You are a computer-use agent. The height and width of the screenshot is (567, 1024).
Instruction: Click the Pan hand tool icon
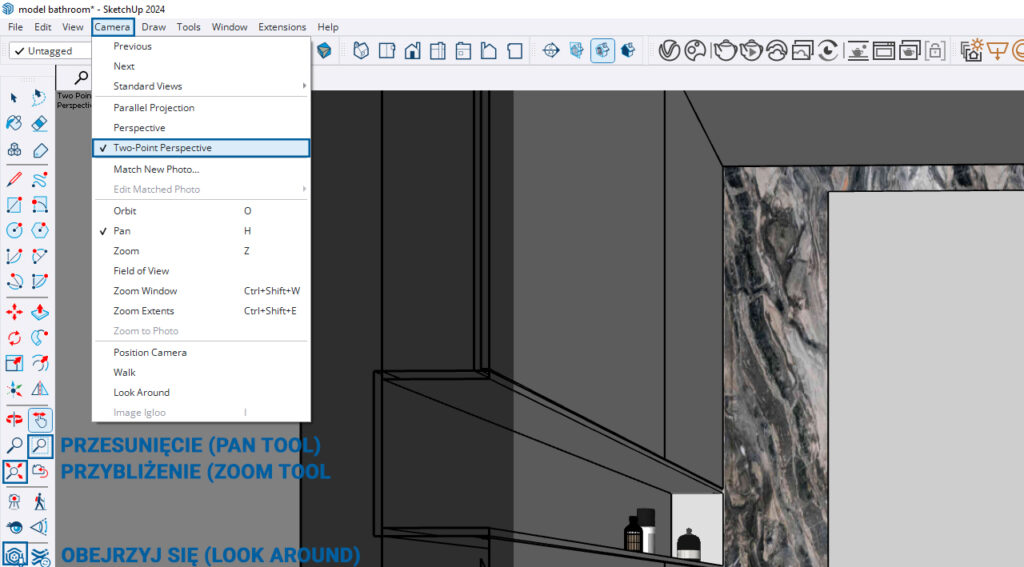coord(40,420)
